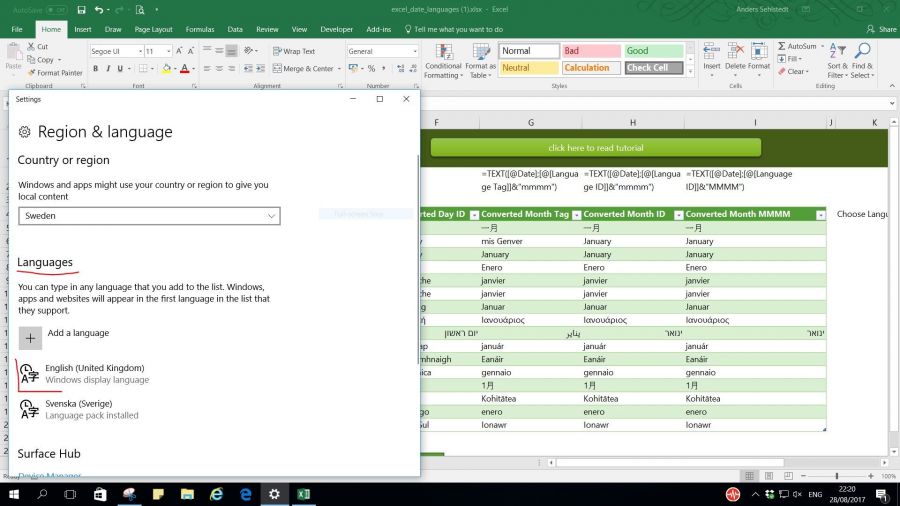Click Merge & Center
900x506 pixels.
click(303, 68)
